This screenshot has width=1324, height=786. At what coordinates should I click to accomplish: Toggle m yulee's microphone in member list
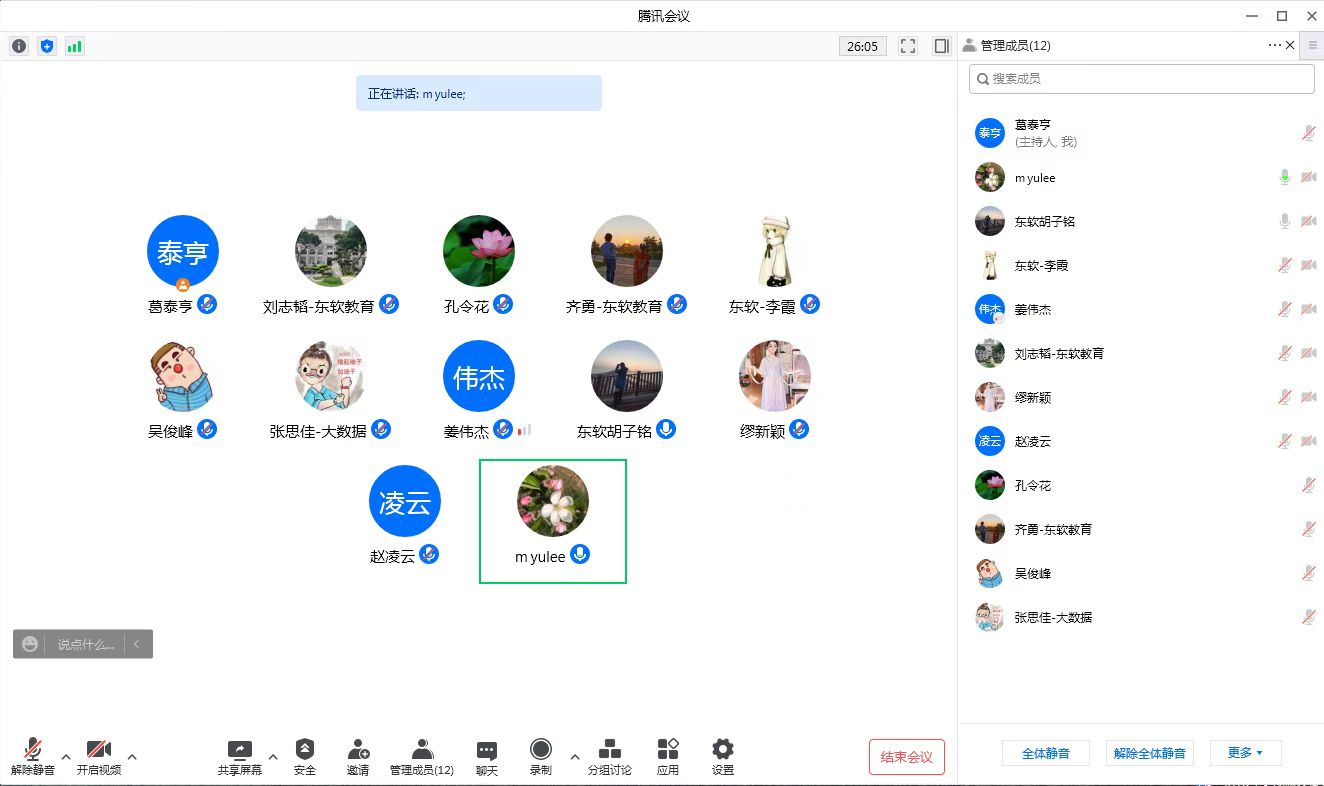coord(1285,178)
